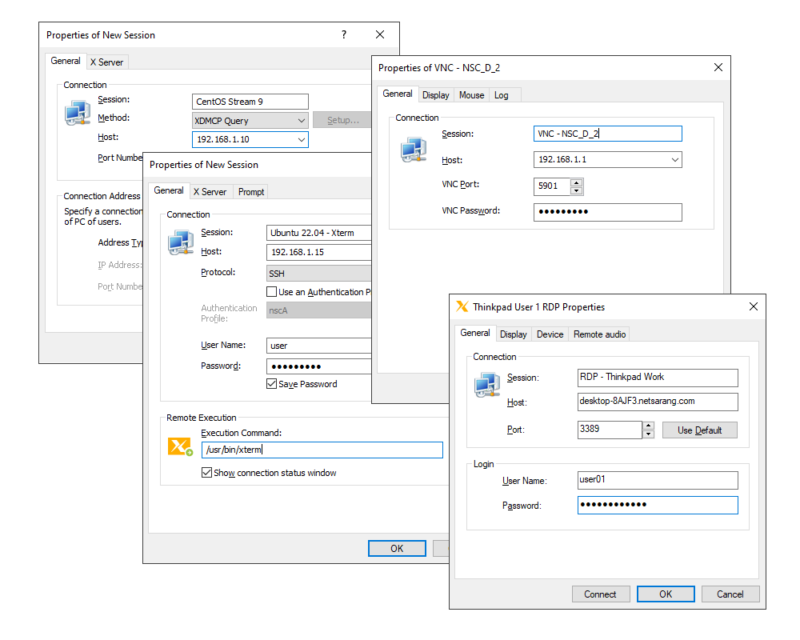
Task: Enable Use an Authentication Profile checkbox
Action: [x=271, y=291]
